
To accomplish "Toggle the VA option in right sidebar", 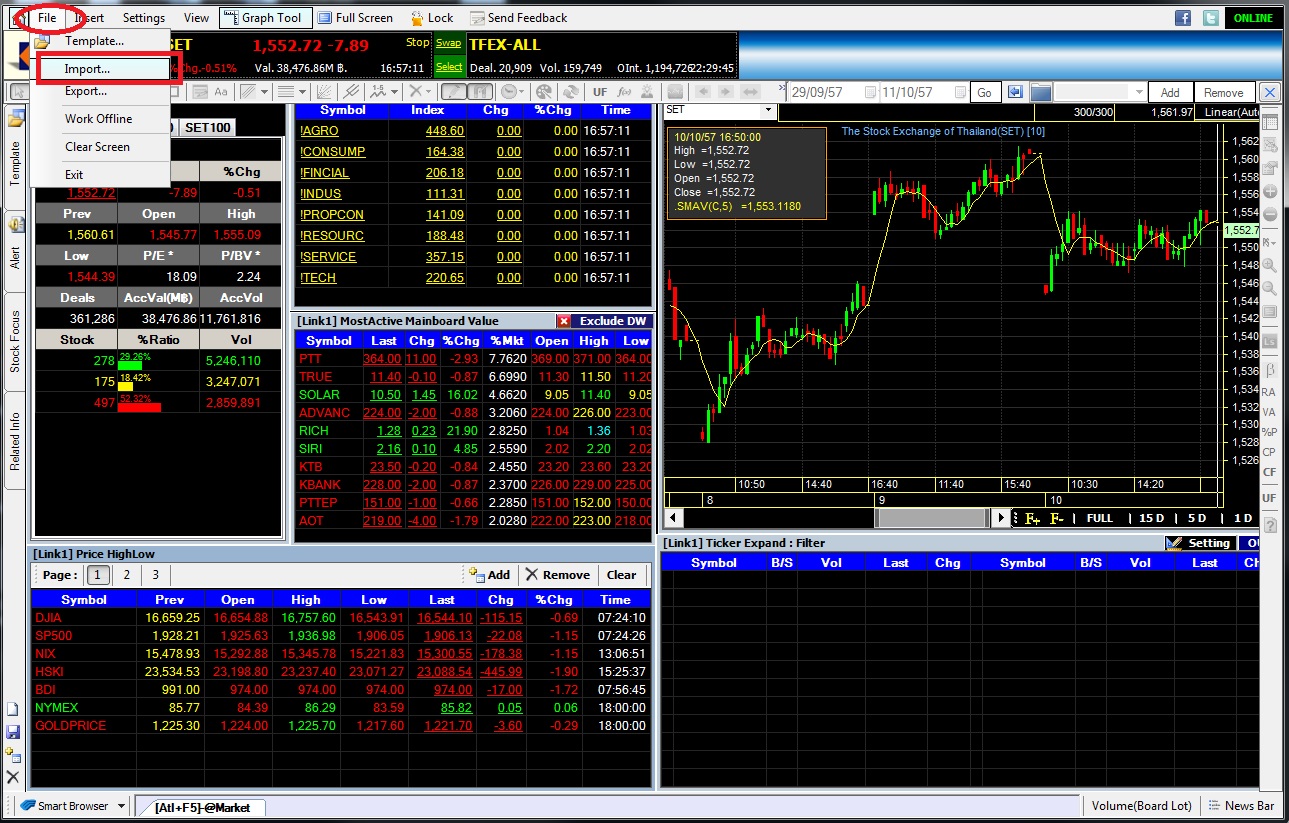I will click(1269, 411).
